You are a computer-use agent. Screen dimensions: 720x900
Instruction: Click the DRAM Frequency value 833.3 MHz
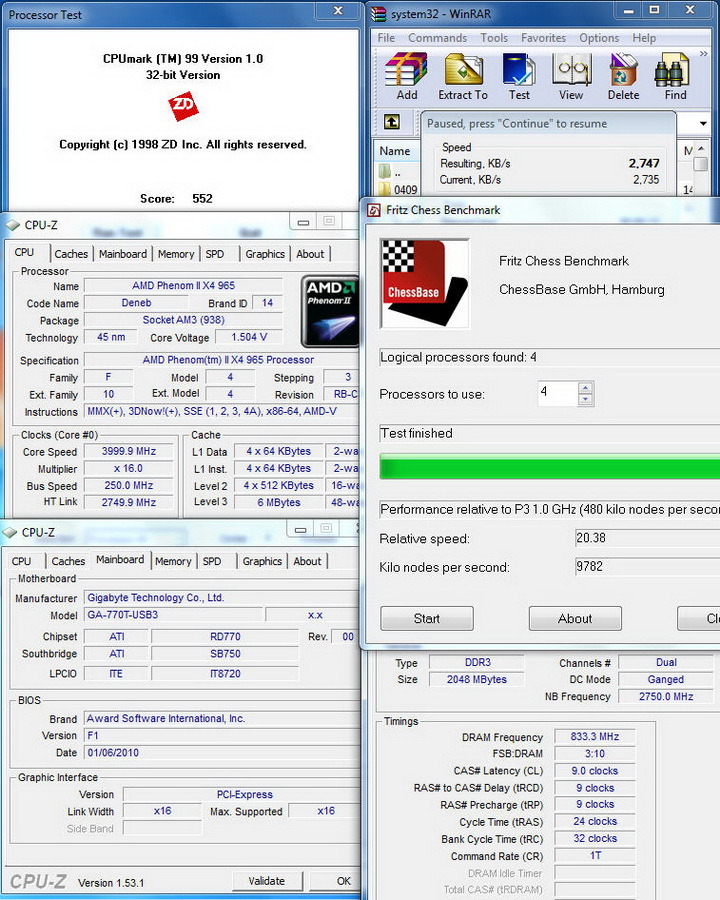[595, 736]
